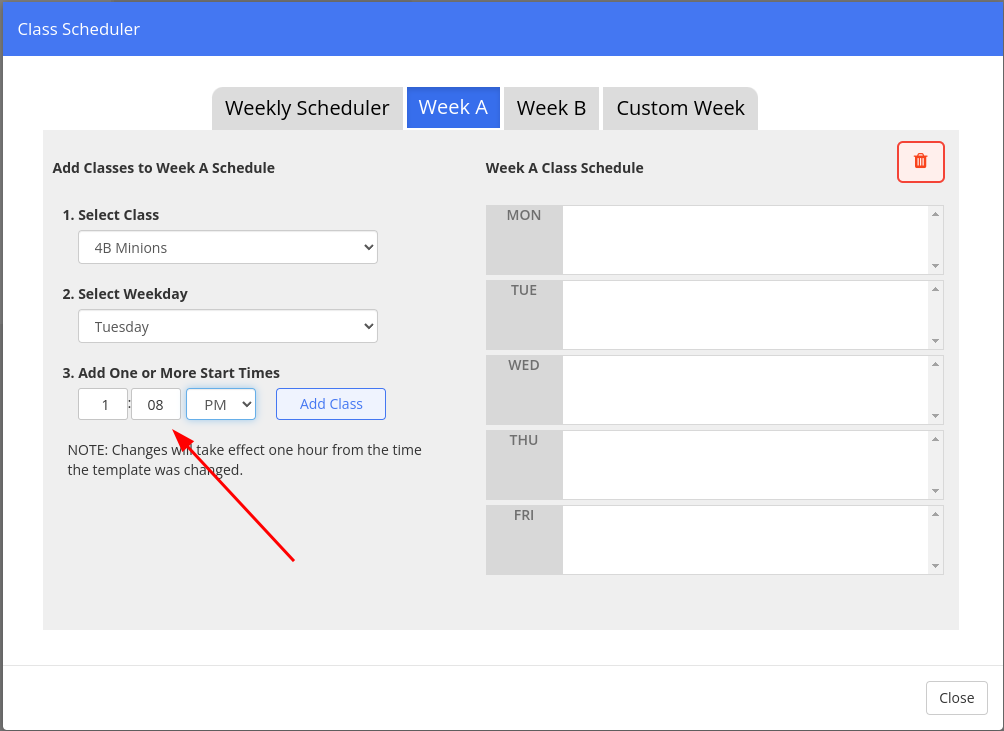The width and height of the screenshot is (1004, 731).
Task: Open the AM/PM dropdown
Action: click(x=221, y=405)
